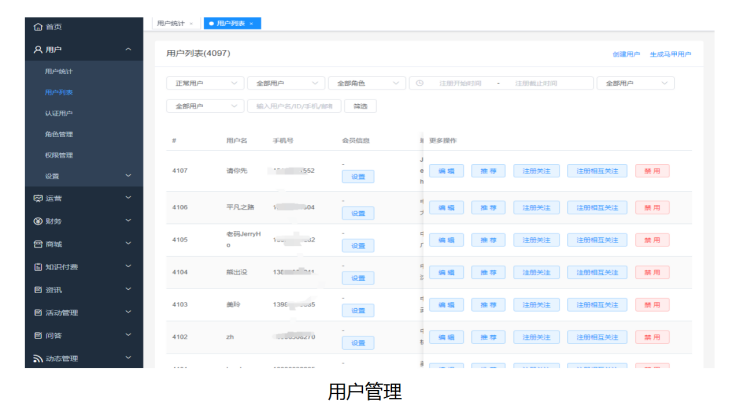Click the 商城 shop icon
740x416 pixels.
38,244
